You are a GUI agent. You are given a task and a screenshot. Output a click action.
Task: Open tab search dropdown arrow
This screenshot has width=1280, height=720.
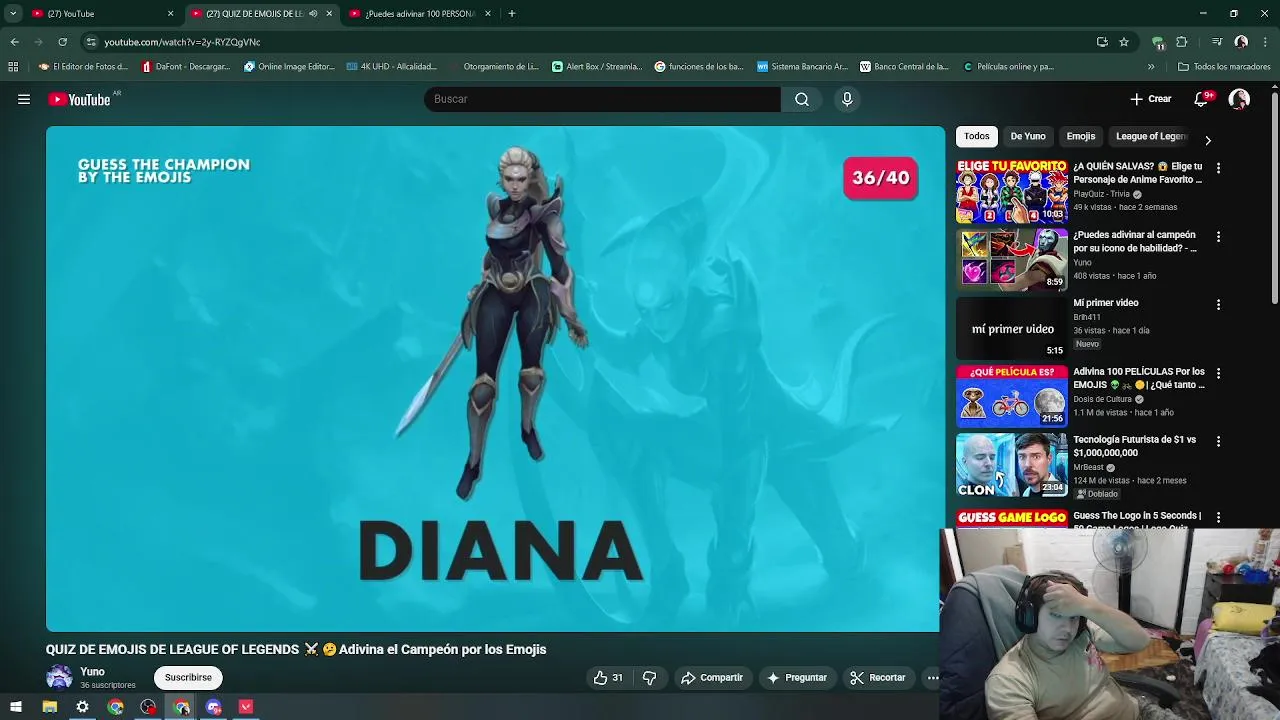point(13,14)
